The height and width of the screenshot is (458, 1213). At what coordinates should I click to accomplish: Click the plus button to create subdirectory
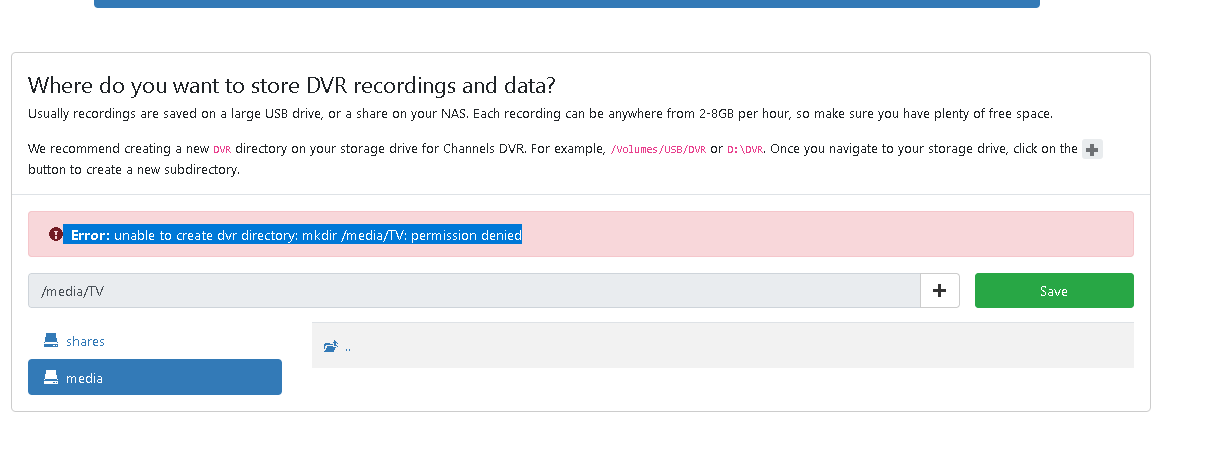(x=939, y=290)
